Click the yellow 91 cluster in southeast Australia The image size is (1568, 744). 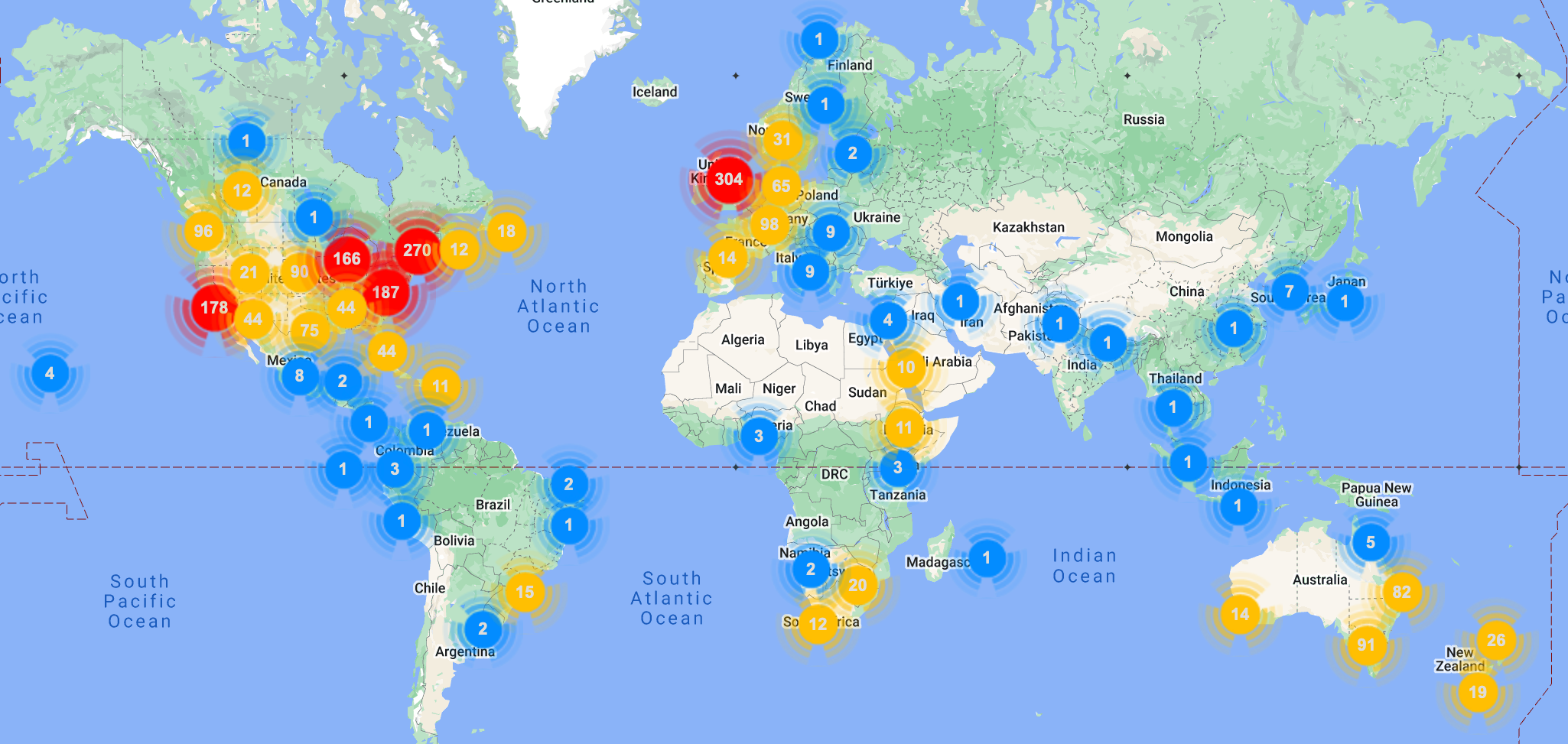coord(1366,645)
